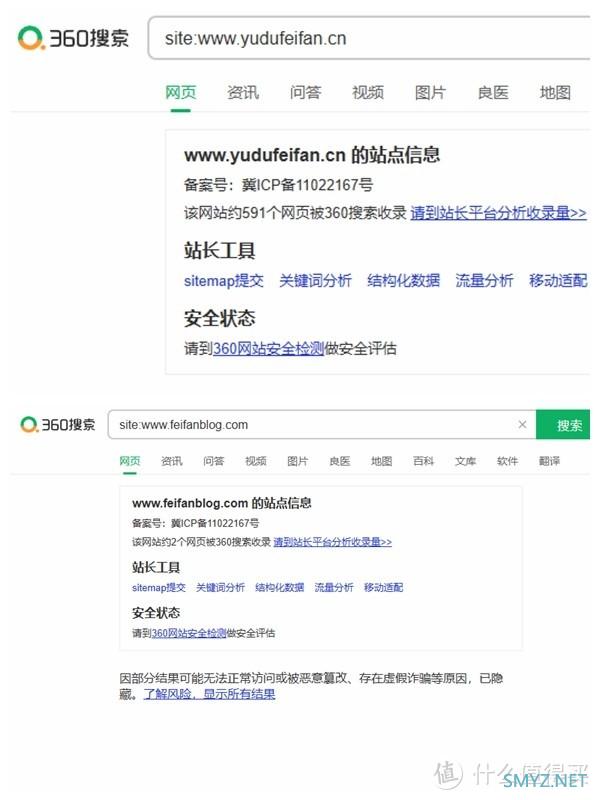Focus the top search field with yudufeifan.cn
This screenshot has width=600, height=800.
pyautogui.click(x=369, y=38)
